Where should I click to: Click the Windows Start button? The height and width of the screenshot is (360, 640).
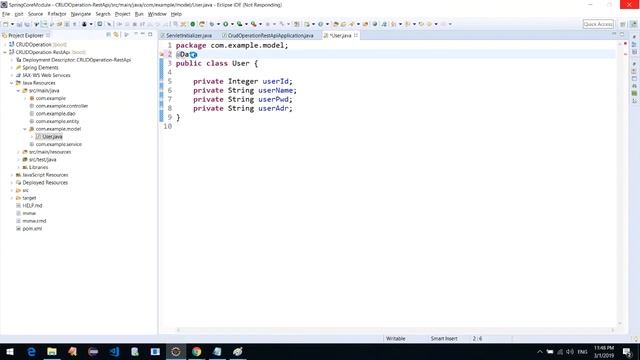click(x=10, y=351)
